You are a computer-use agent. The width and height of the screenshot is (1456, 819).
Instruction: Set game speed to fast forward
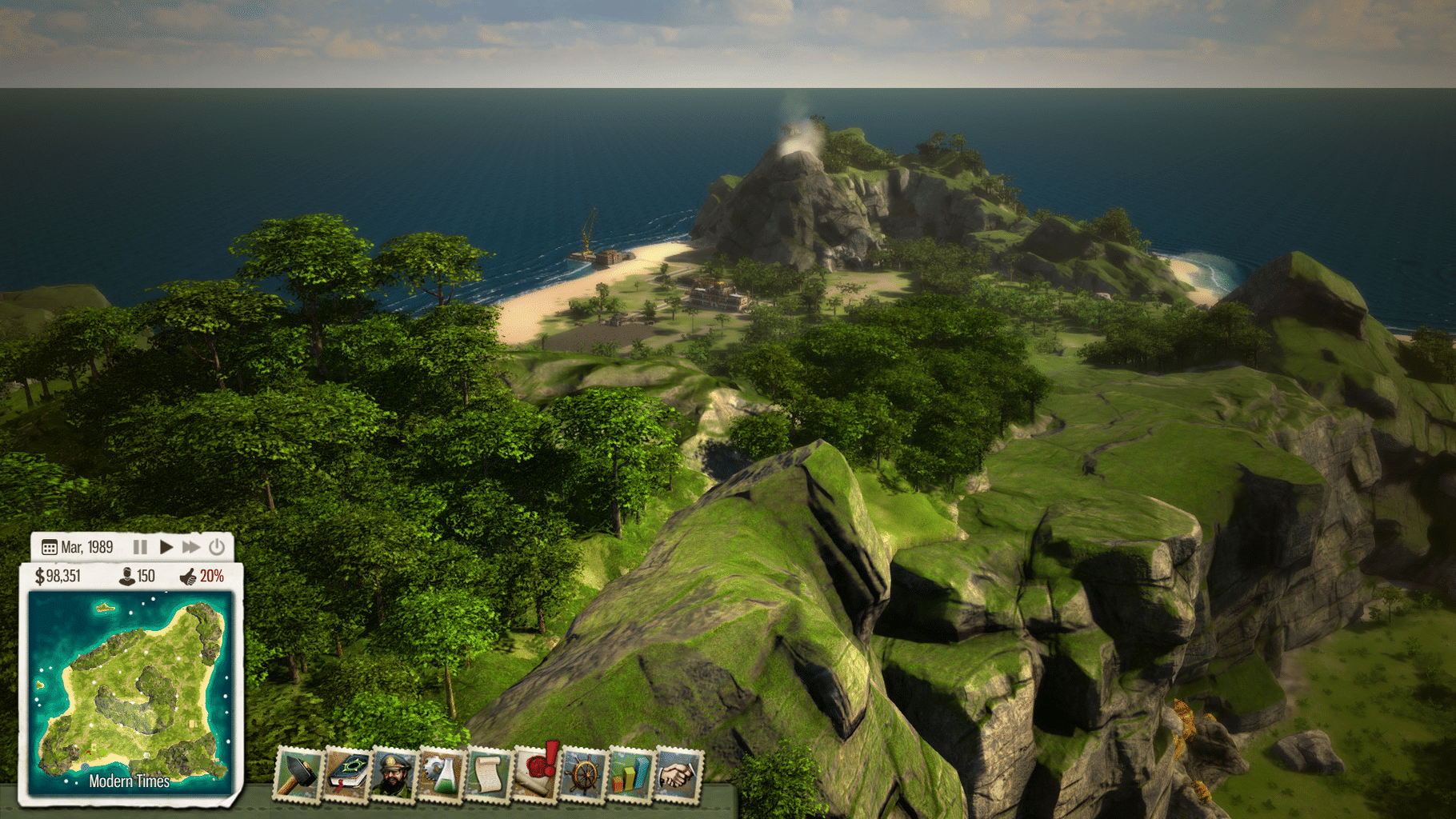(190, 547)
